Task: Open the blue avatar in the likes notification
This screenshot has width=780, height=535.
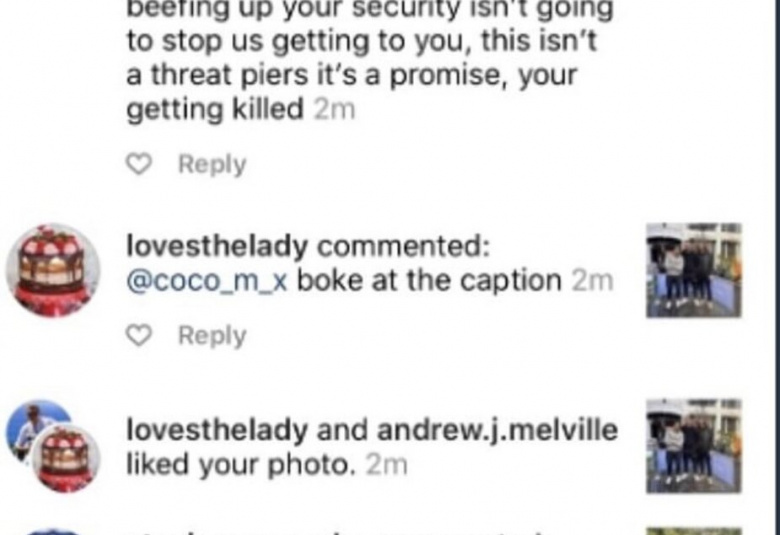Action: tap(33, 426)
